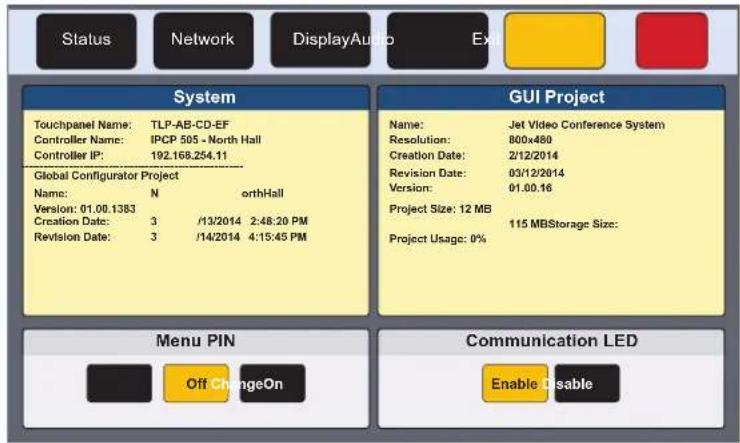Select controller IP 192.168.254.11

[189, 156]
